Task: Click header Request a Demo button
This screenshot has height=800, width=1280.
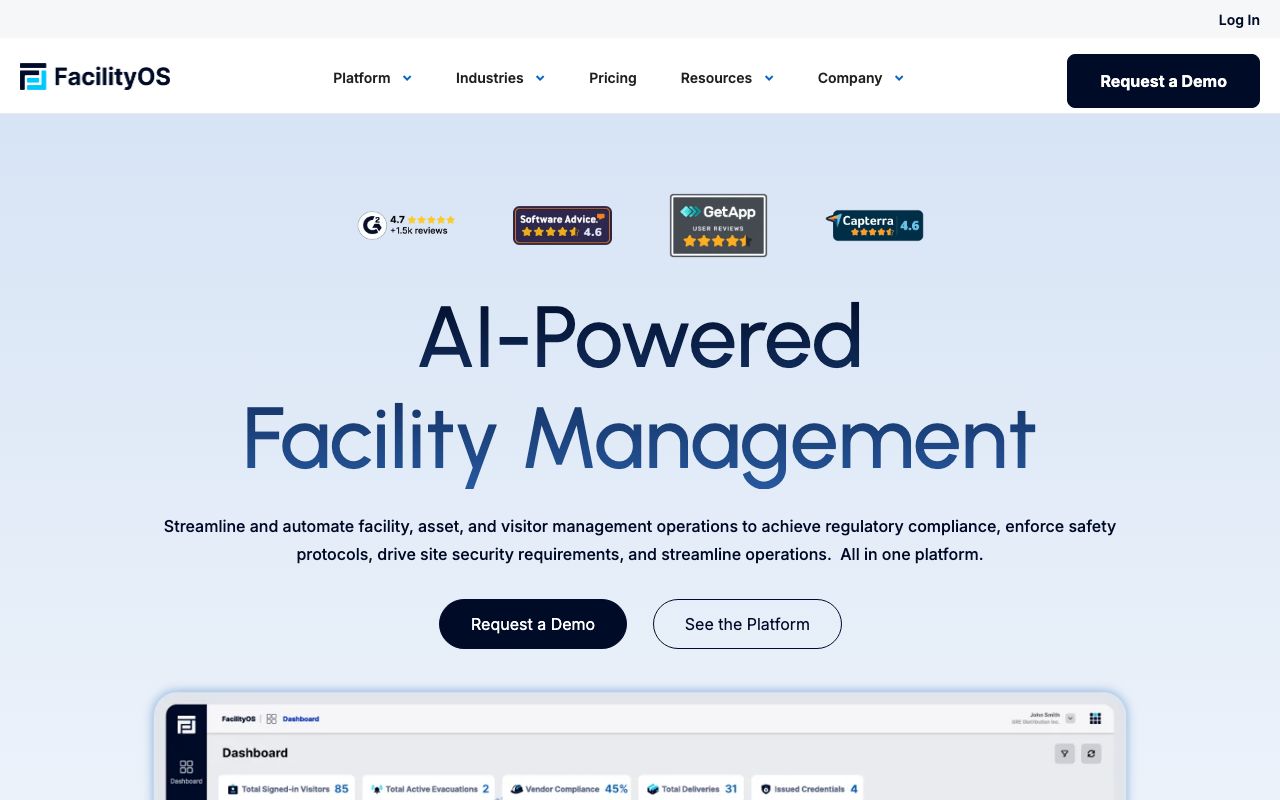Action: (x=1163, y=81)
